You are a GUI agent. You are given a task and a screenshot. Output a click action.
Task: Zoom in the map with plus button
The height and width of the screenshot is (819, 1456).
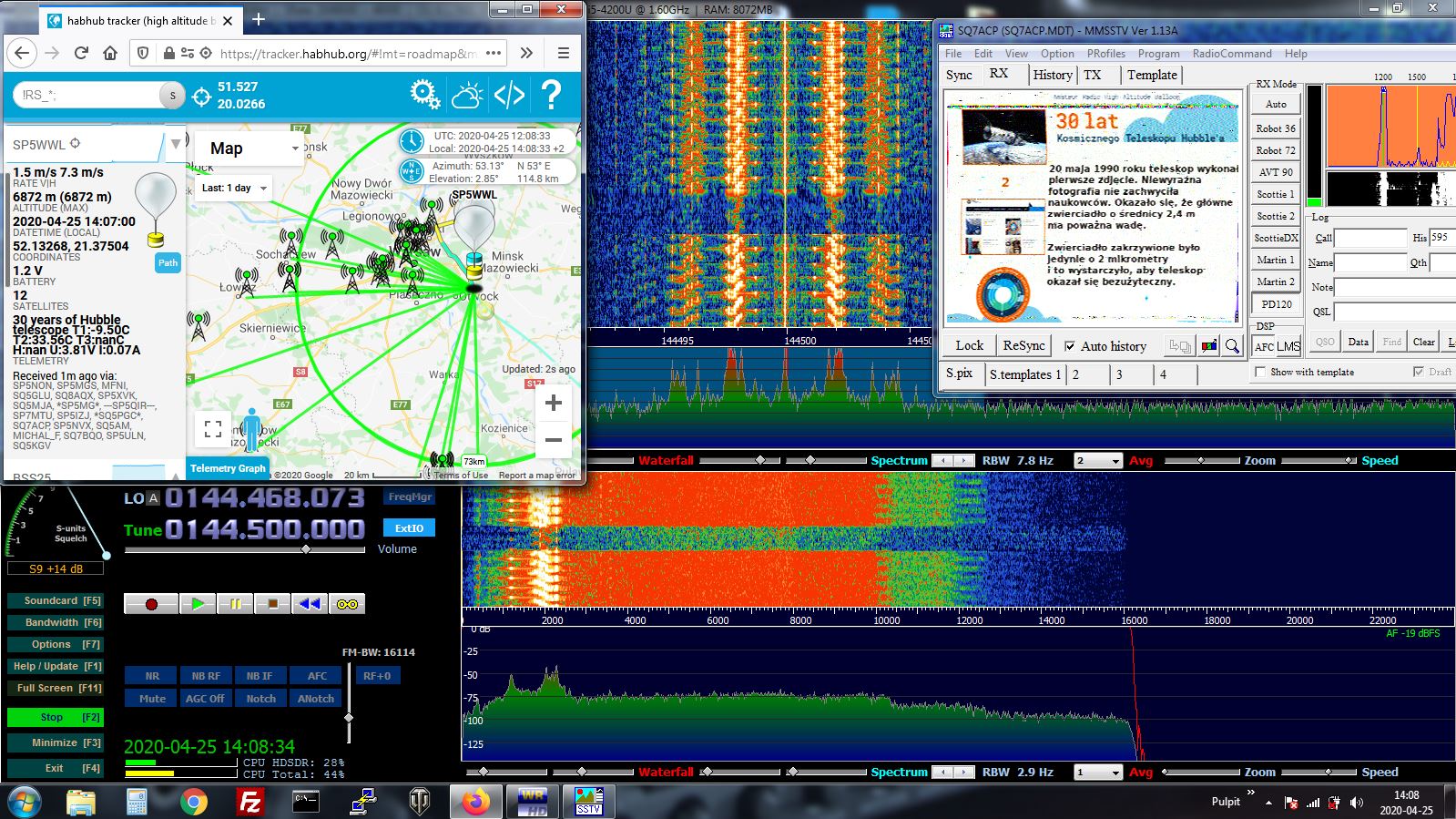[x=553, y=403]
